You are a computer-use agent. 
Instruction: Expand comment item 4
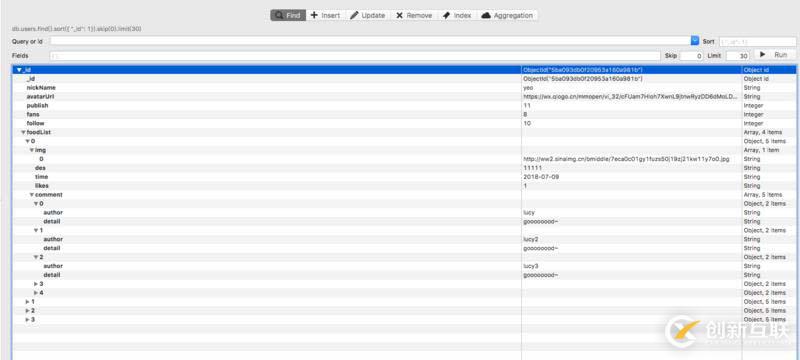coord(36,293)
